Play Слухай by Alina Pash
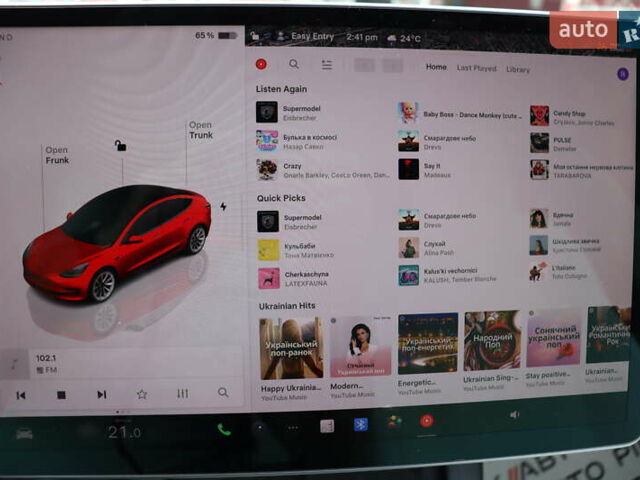The image size is (640, 480). coord(426,248)
